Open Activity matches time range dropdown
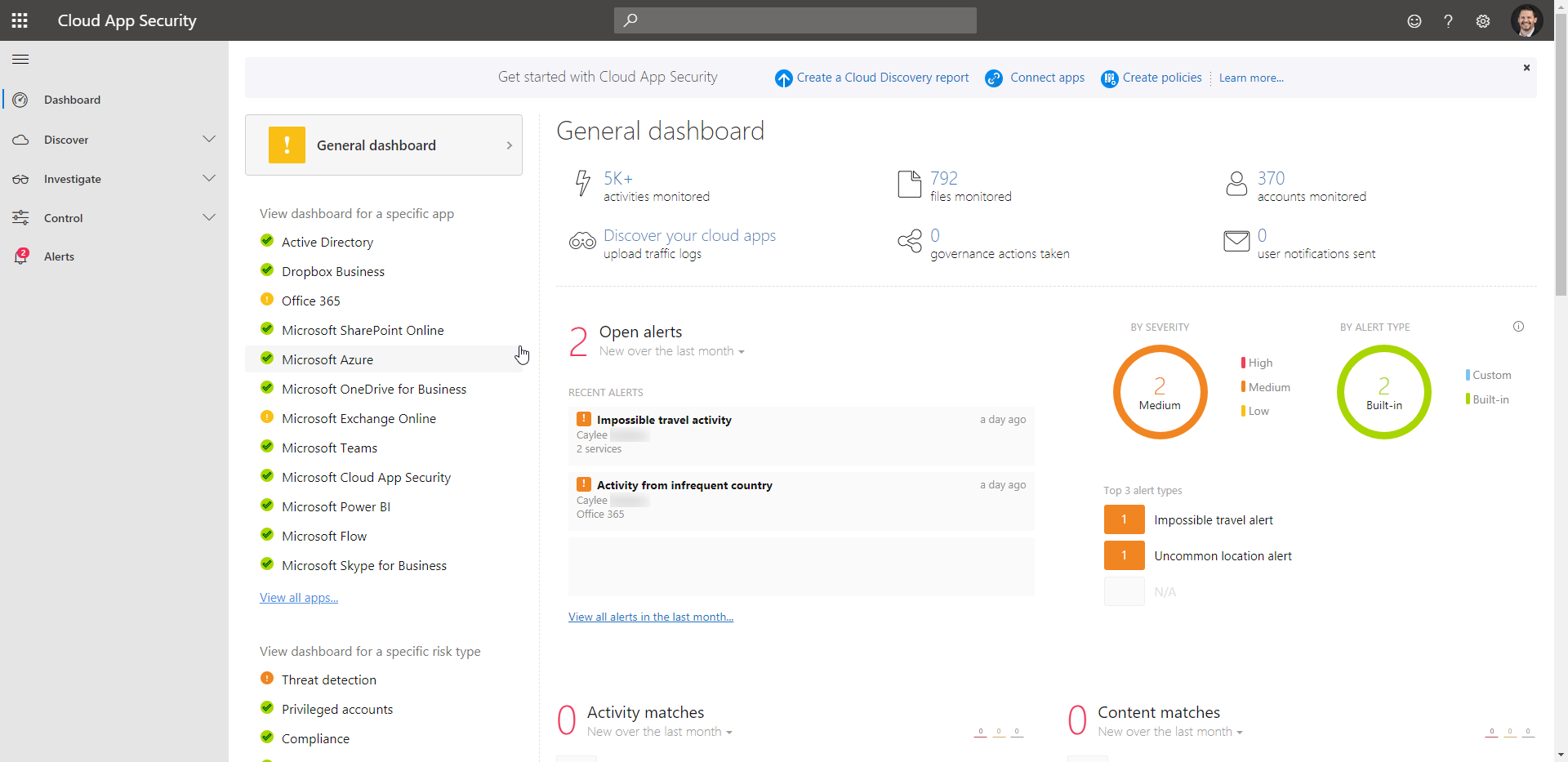 coord(660,732)
